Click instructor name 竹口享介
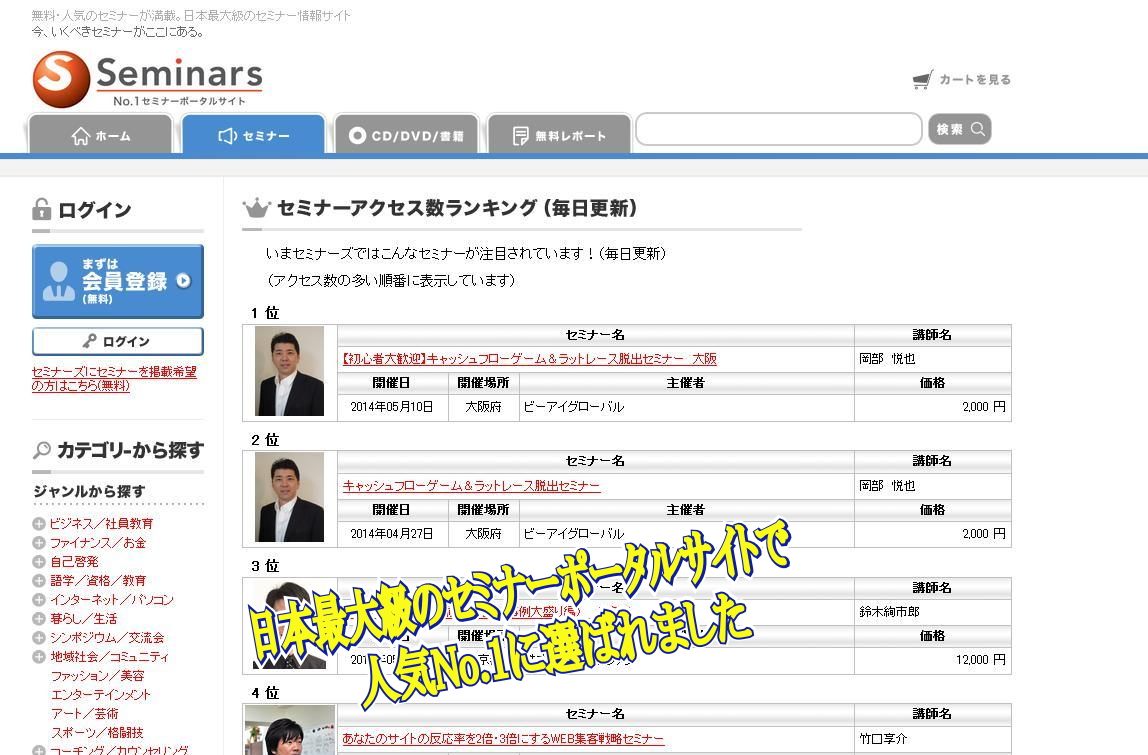1148x755 pixels. point(884,739)
